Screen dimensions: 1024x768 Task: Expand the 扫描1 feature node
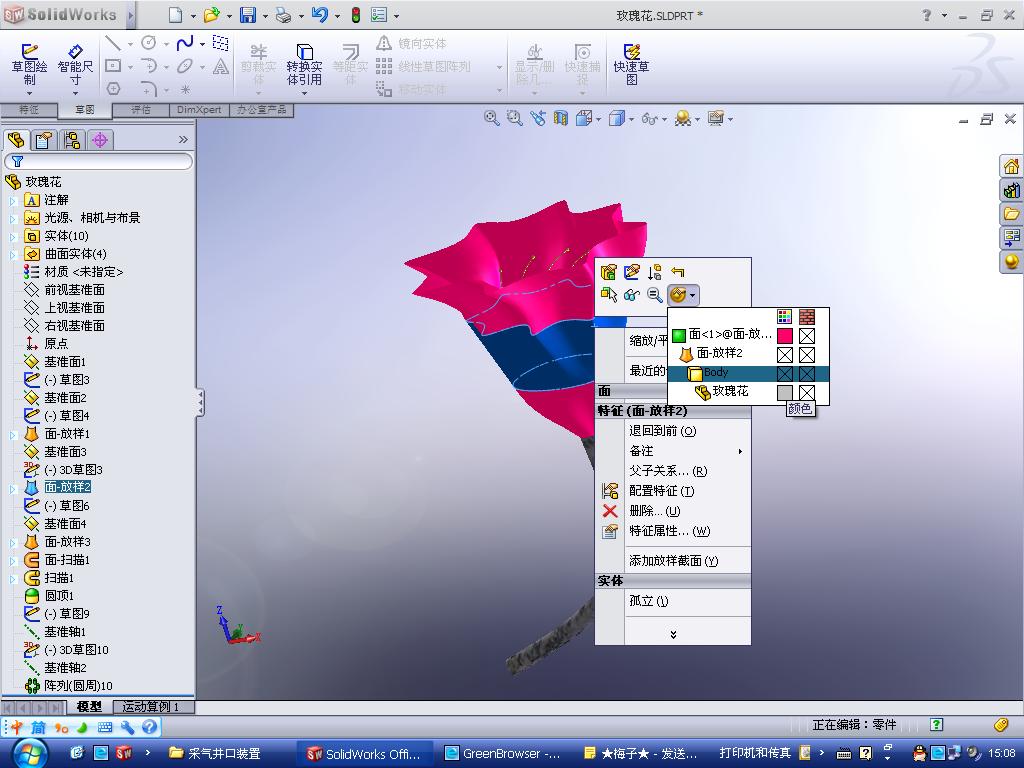tap(12, 579)
